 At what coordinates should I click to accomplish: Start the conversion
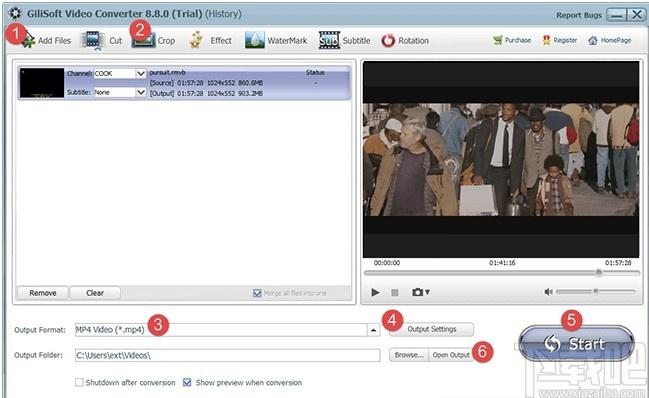tap(577, 343)
